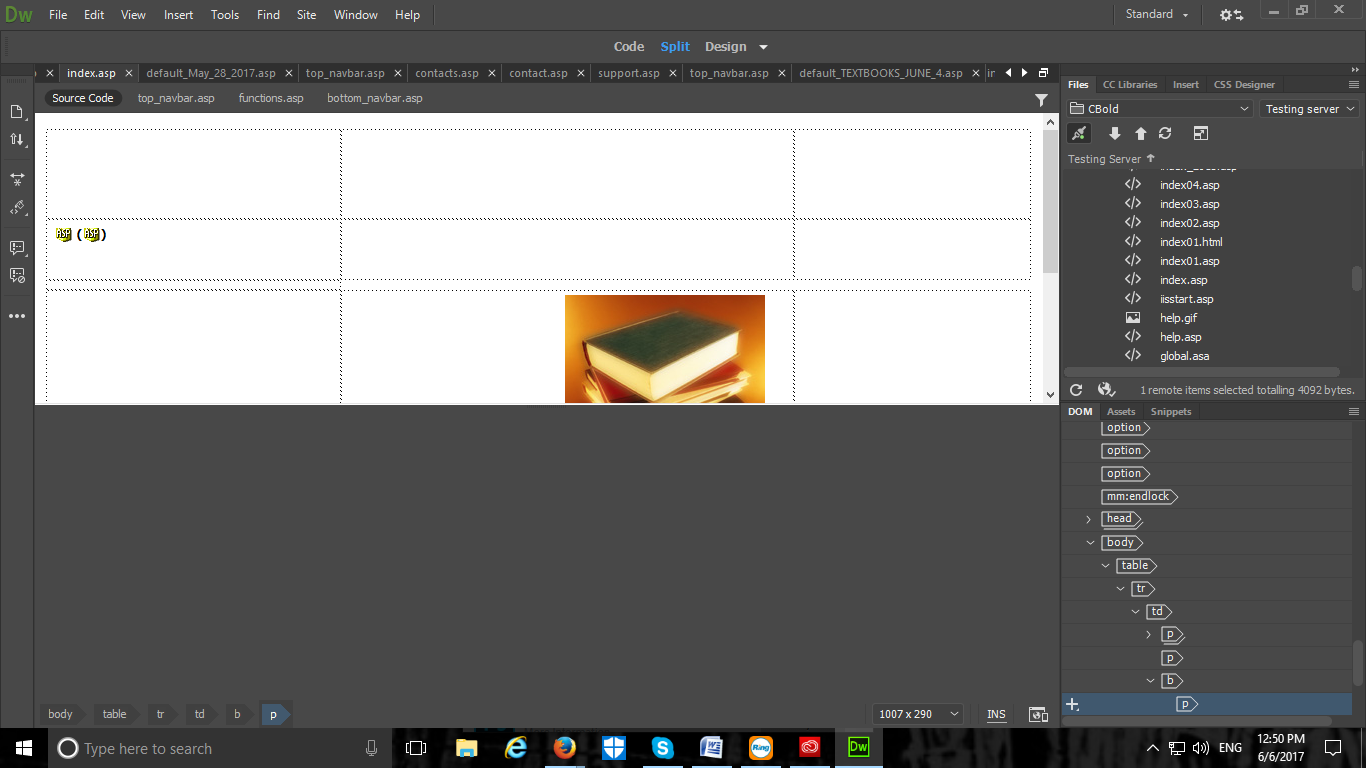Click Refresh icon at Files panel bottom
This screenshot has height=768, width=1366.
(x=1076, y=390)
